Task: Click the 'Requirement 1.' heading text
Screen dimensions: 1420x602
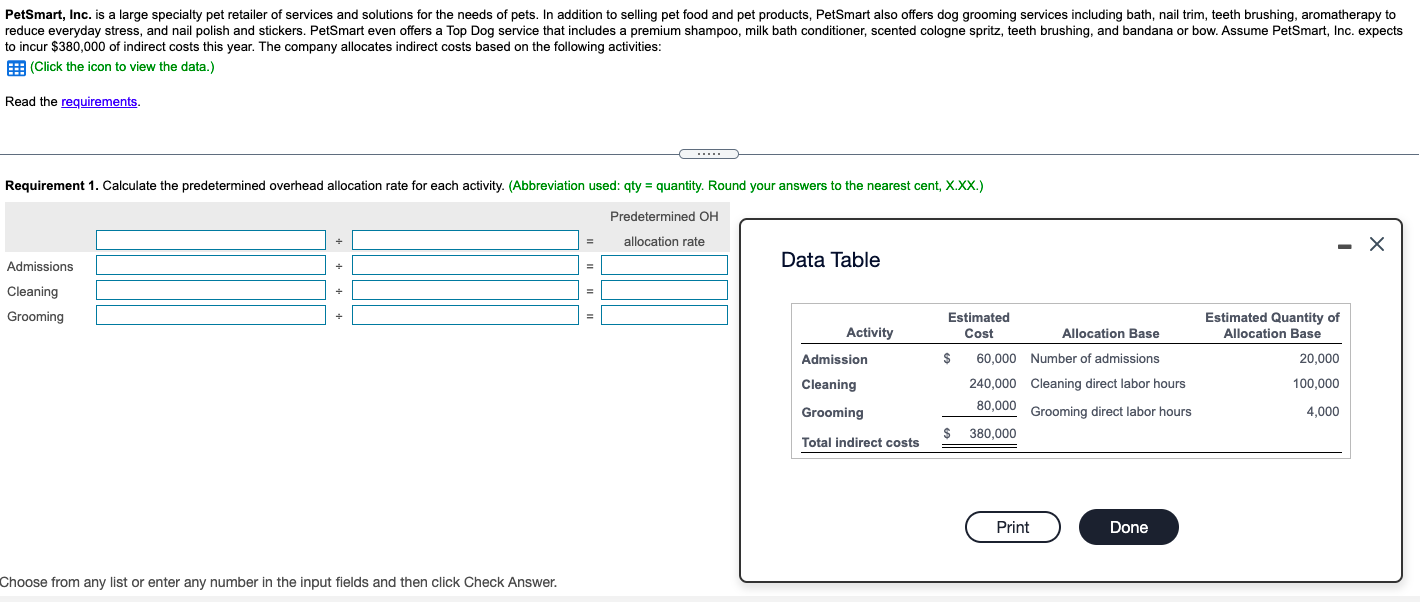Action: [x=52, y=186]
